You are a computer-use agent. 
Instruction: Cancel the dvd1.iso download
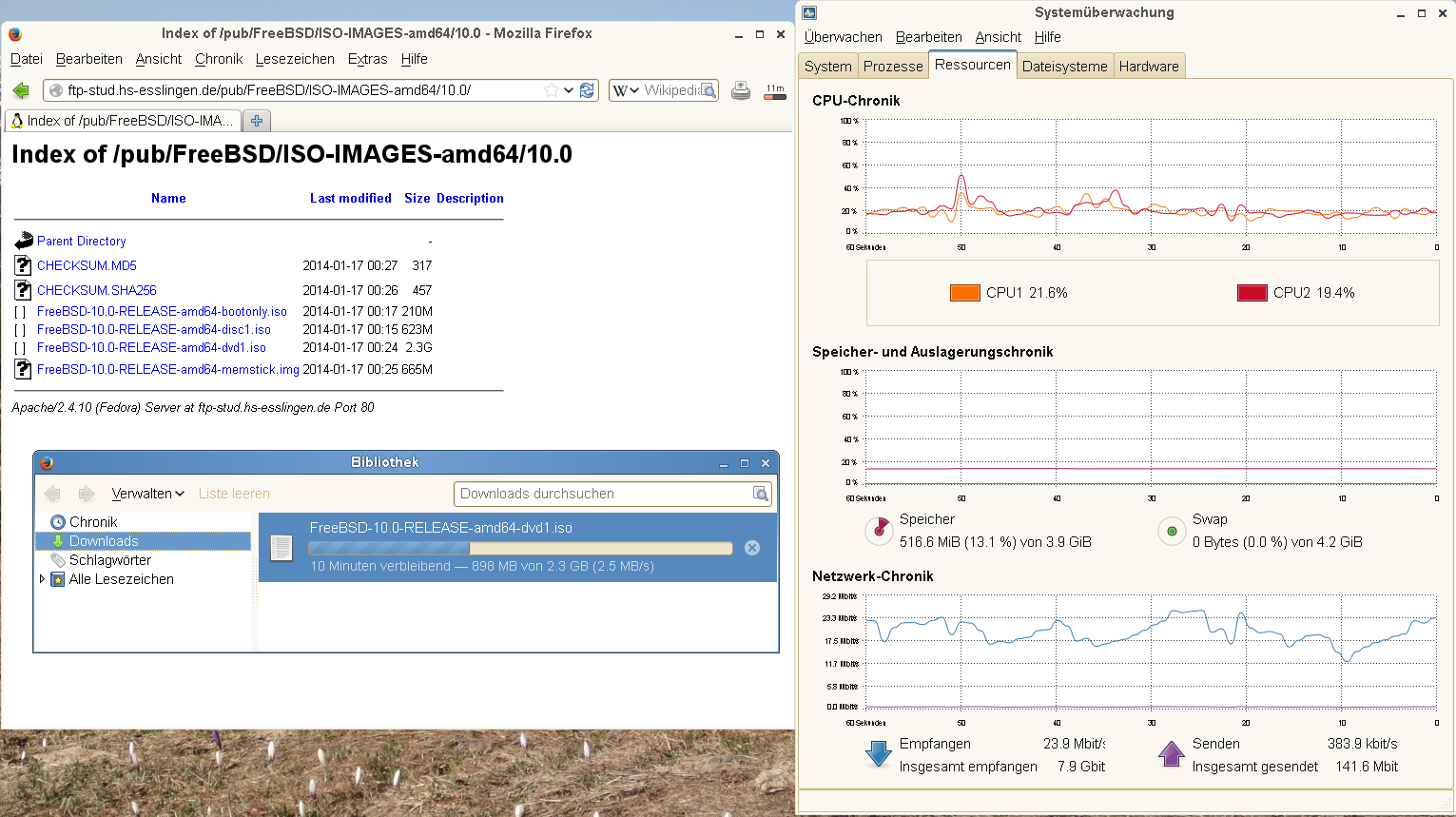752,548
